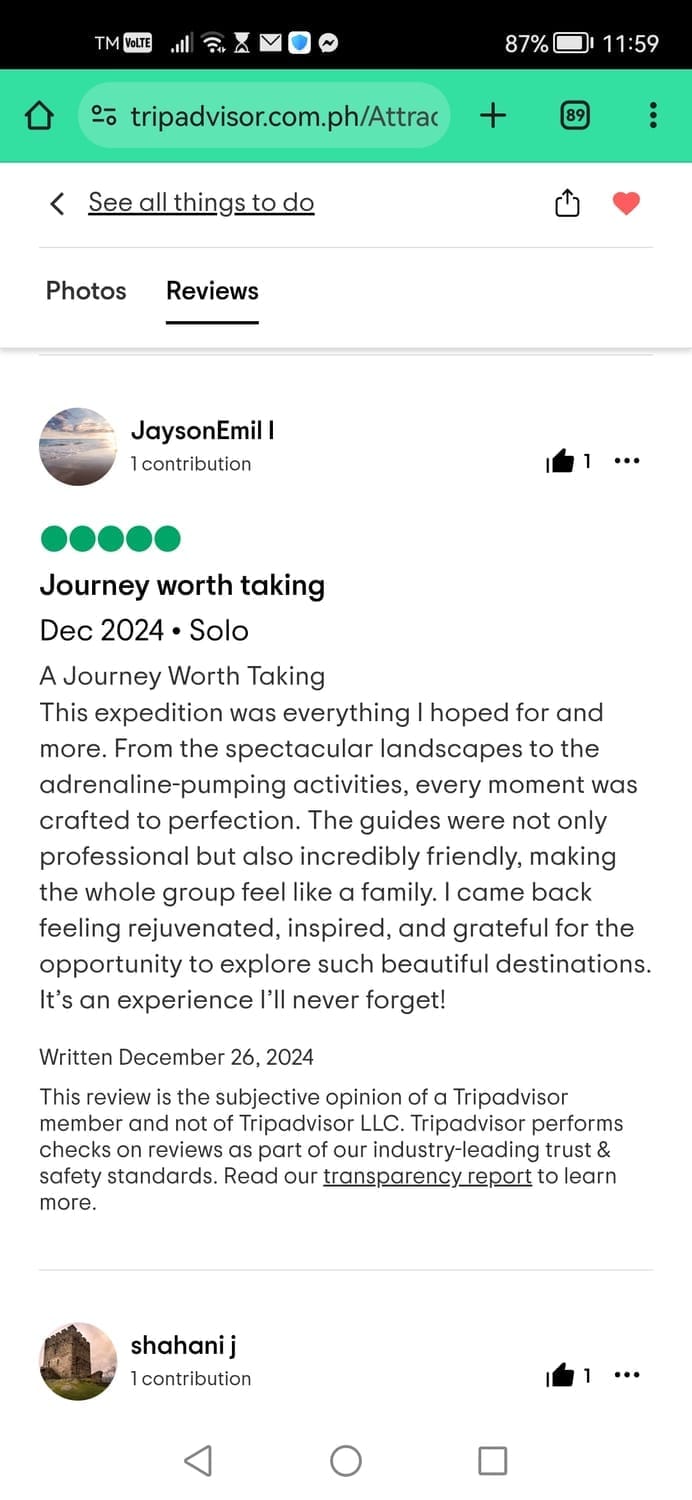
Task: Expand options menu for shahani j's review
Action: [626, 1376]
